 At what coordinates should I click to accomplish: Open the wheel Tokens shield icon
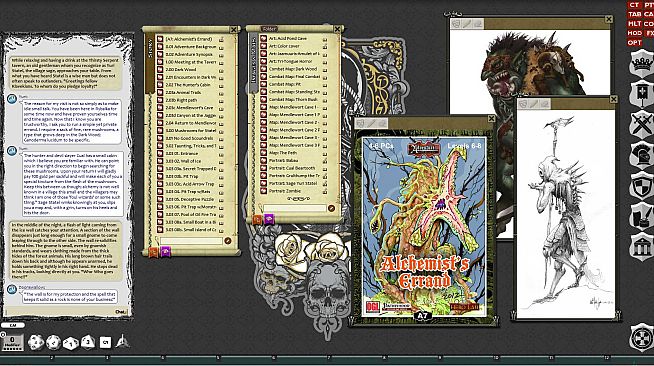(641, 337)
